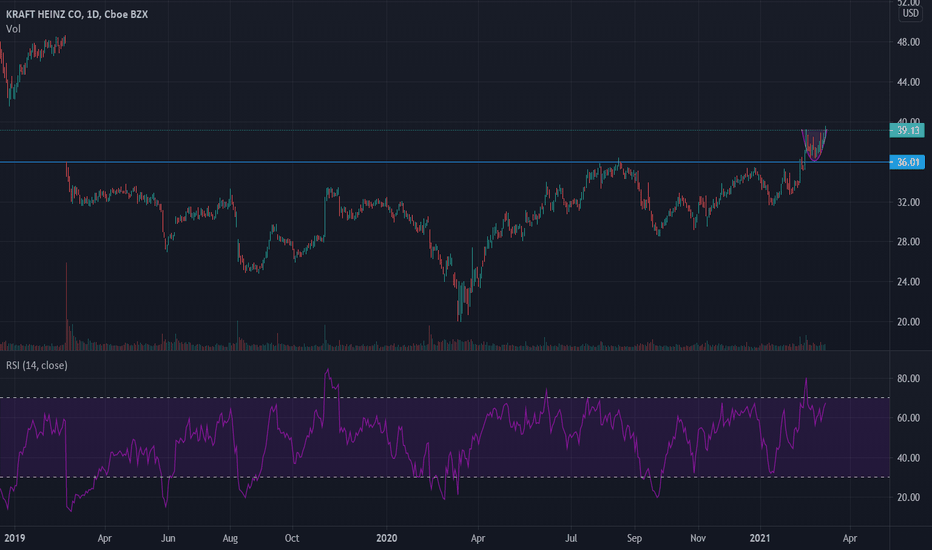Click the 2020 label on time axis
Image resolution: width=932 pixels, height=550 pixels.
click(387, 538)
